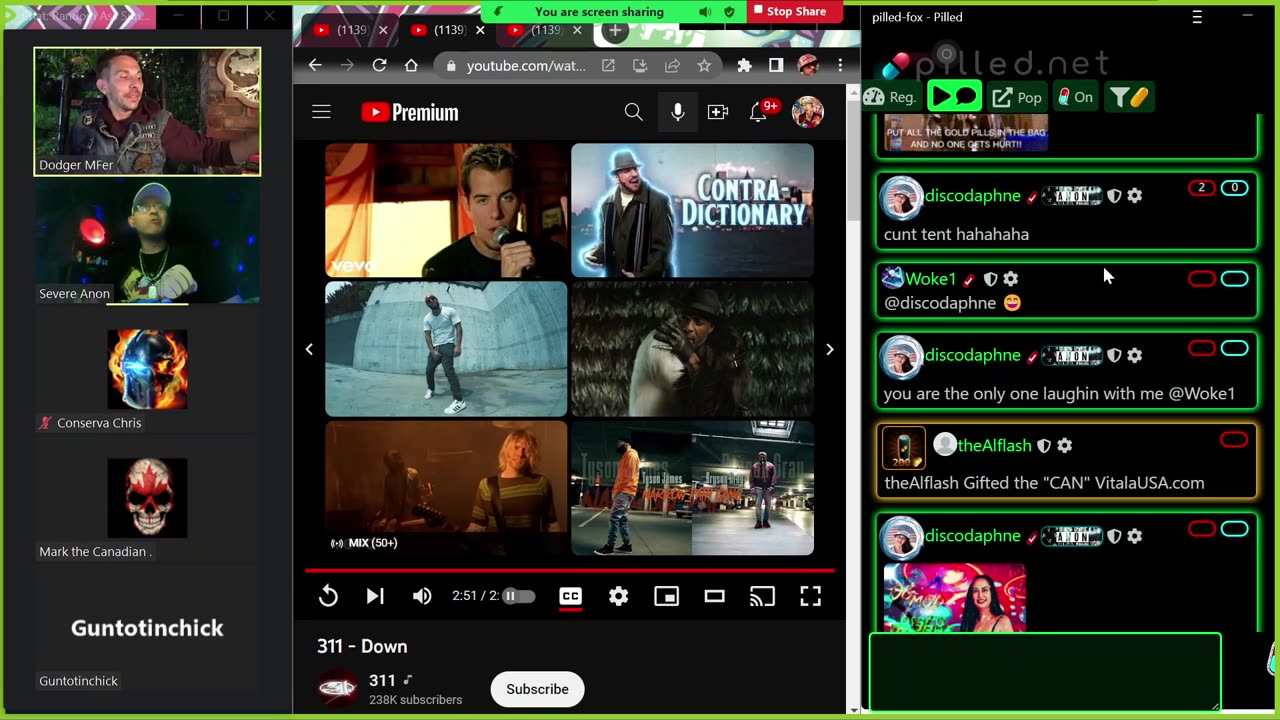Click the Reg. speed button in Pilled
Viewport: 1280px width, 720px height.
(890, 97)
